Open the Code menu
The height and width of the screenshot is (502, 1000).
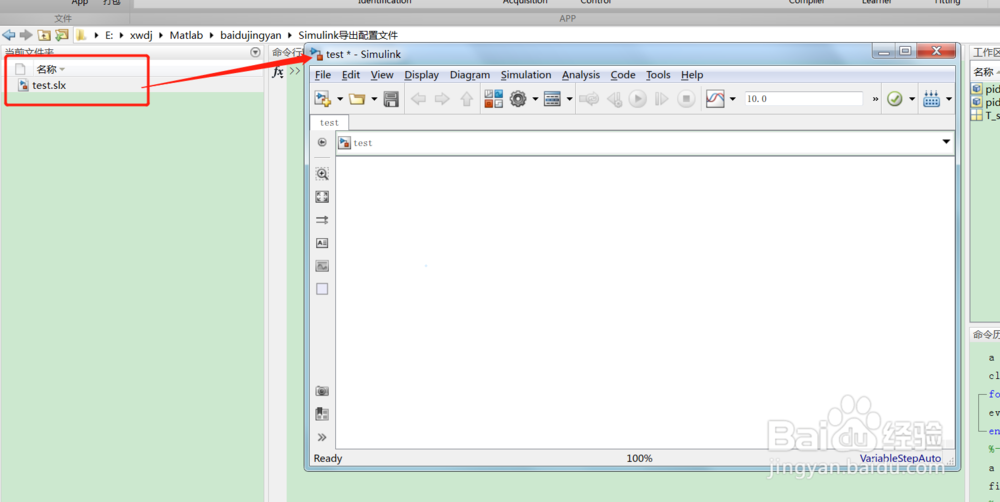[623, 75]
